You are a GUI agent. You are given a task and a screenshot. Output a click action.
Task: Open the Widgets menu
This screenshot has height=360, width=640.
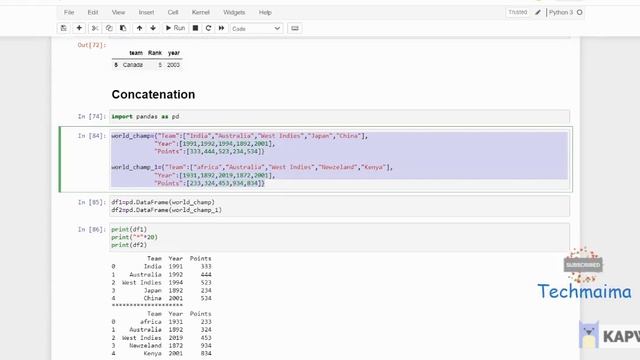[x=234, y=12]
